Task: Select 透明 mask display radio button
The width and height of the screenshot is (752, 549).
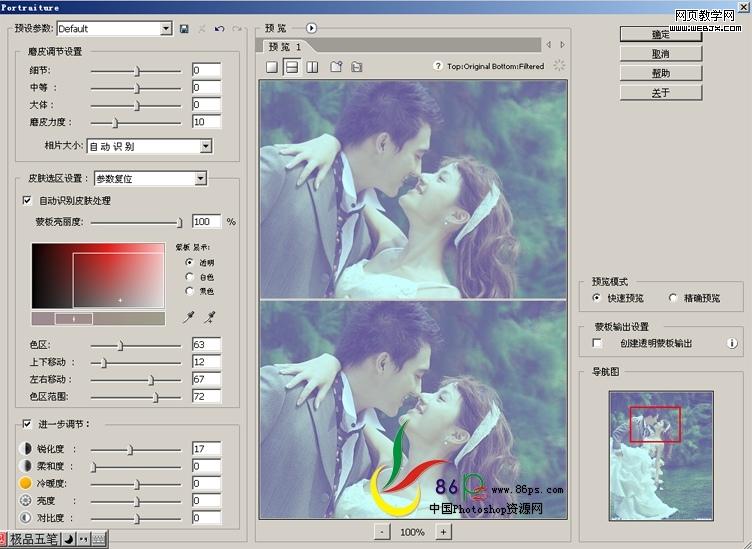Action: [x=189, y=262]
